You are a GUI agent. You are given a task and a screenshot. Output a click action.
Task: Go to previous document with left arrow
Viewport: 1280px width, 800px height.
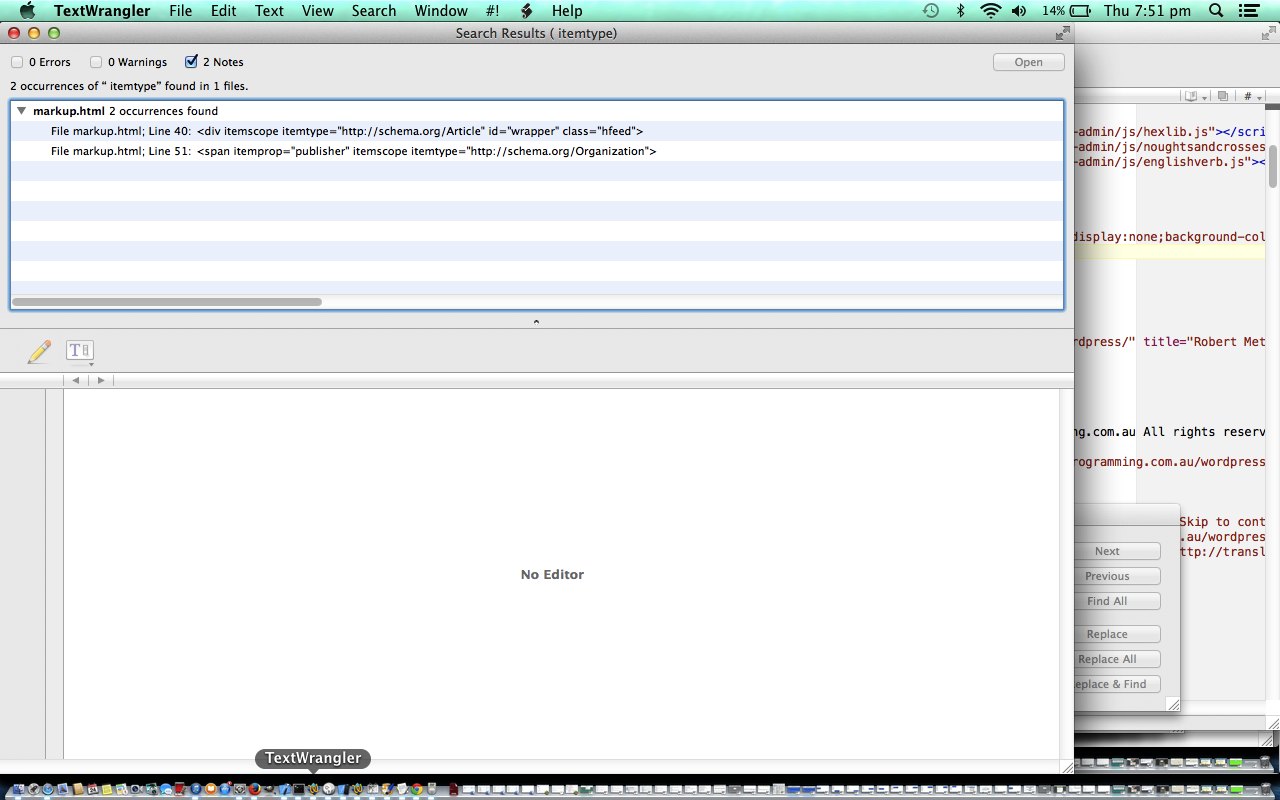click(x=76, y=380)
